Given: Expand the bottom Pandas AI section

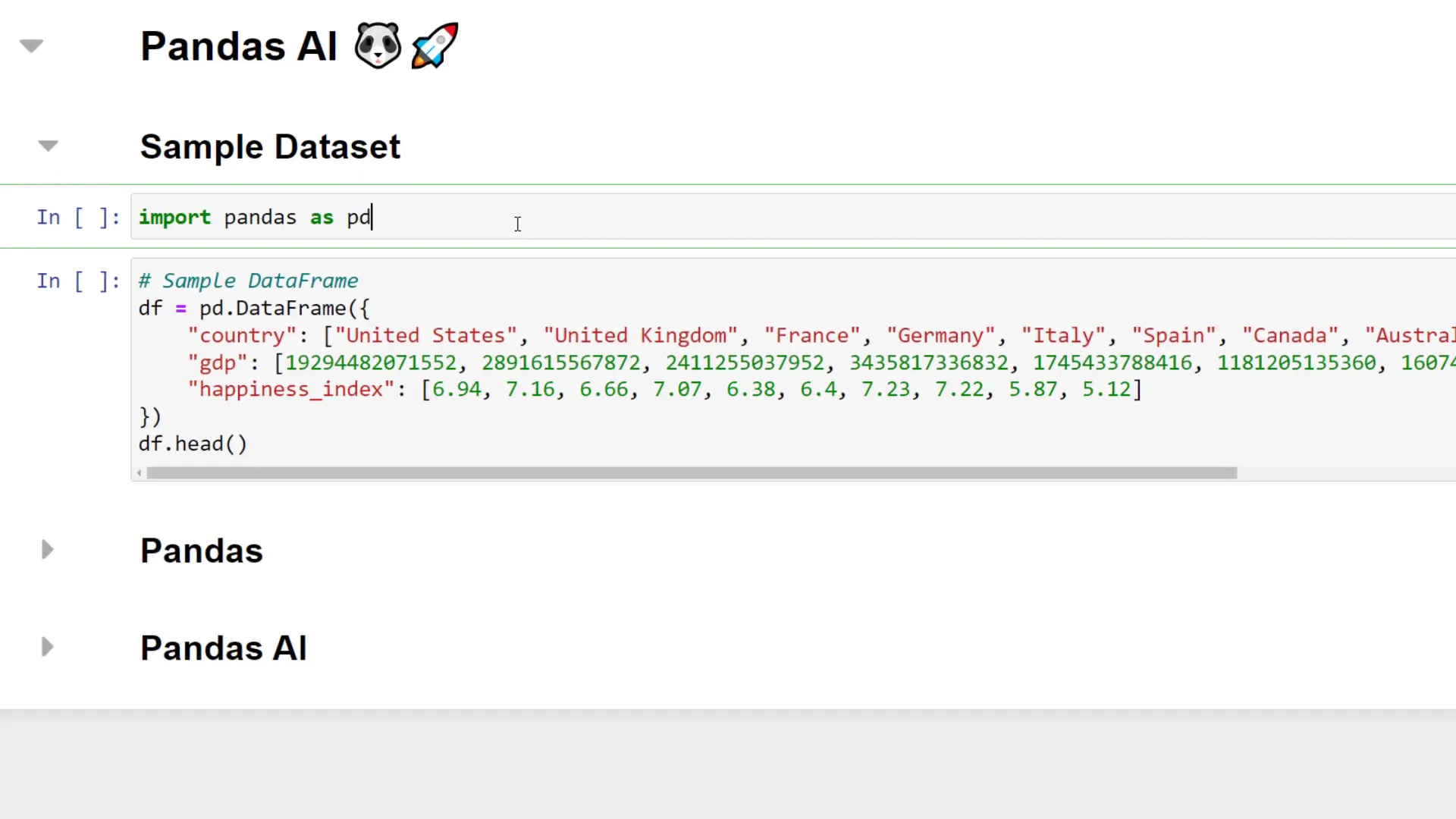Looking at the screenshot, I should coord(47,647).
